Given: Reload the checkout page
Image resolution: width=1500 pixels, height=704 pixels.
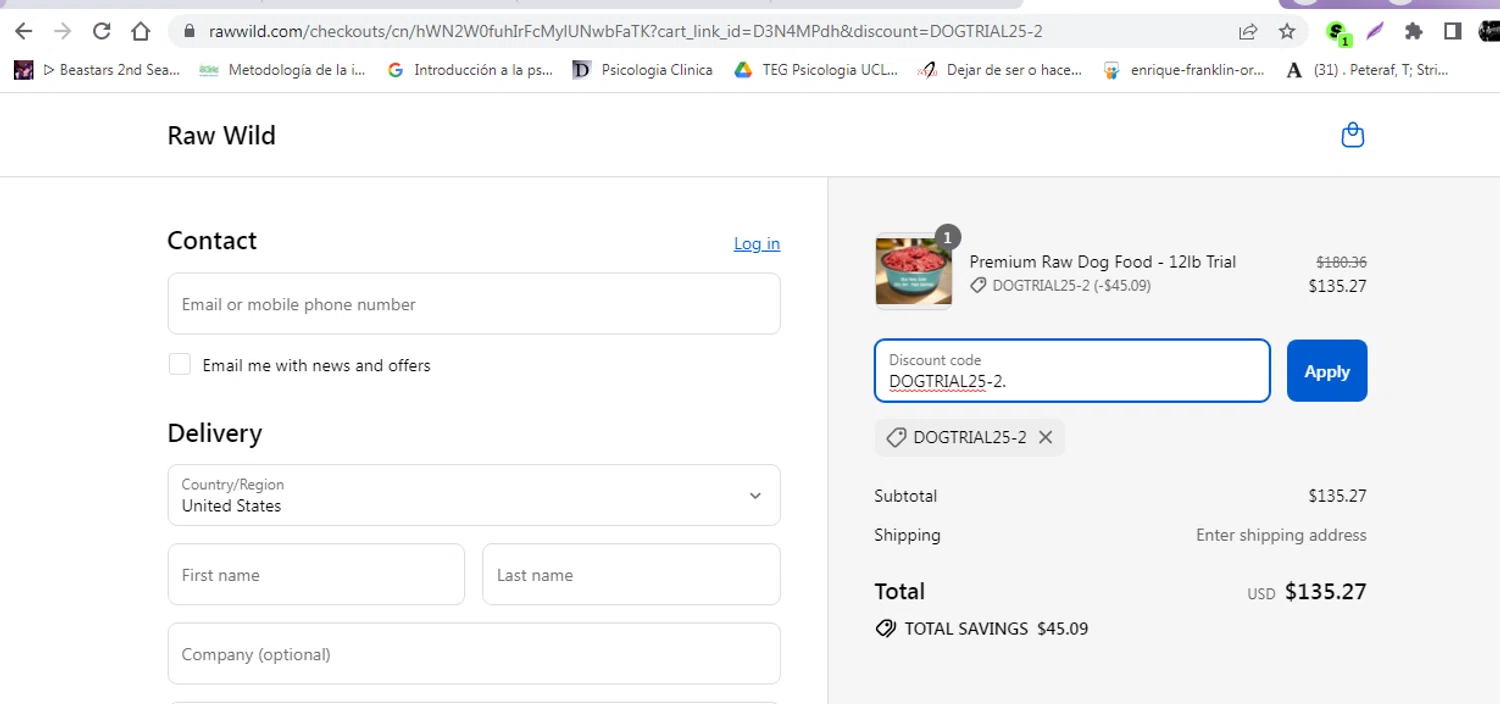Looking at the screenshot, I should point(101,31).
